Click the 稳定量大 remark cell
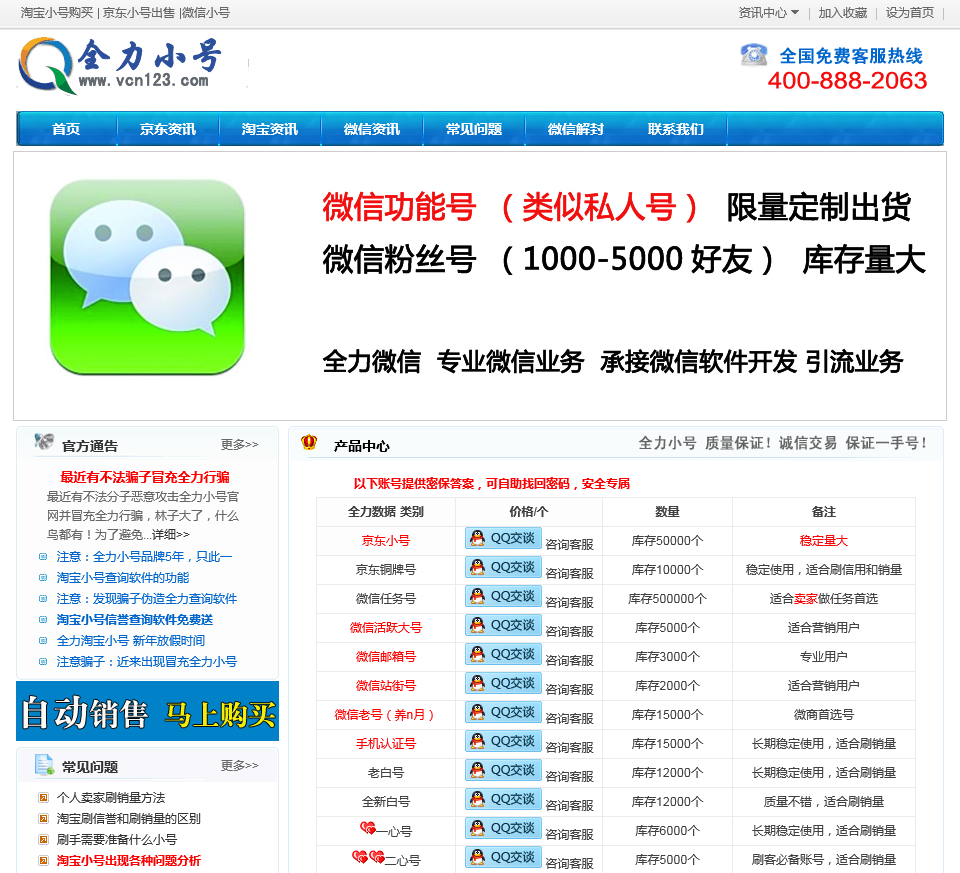 click(x=823, y=541)
